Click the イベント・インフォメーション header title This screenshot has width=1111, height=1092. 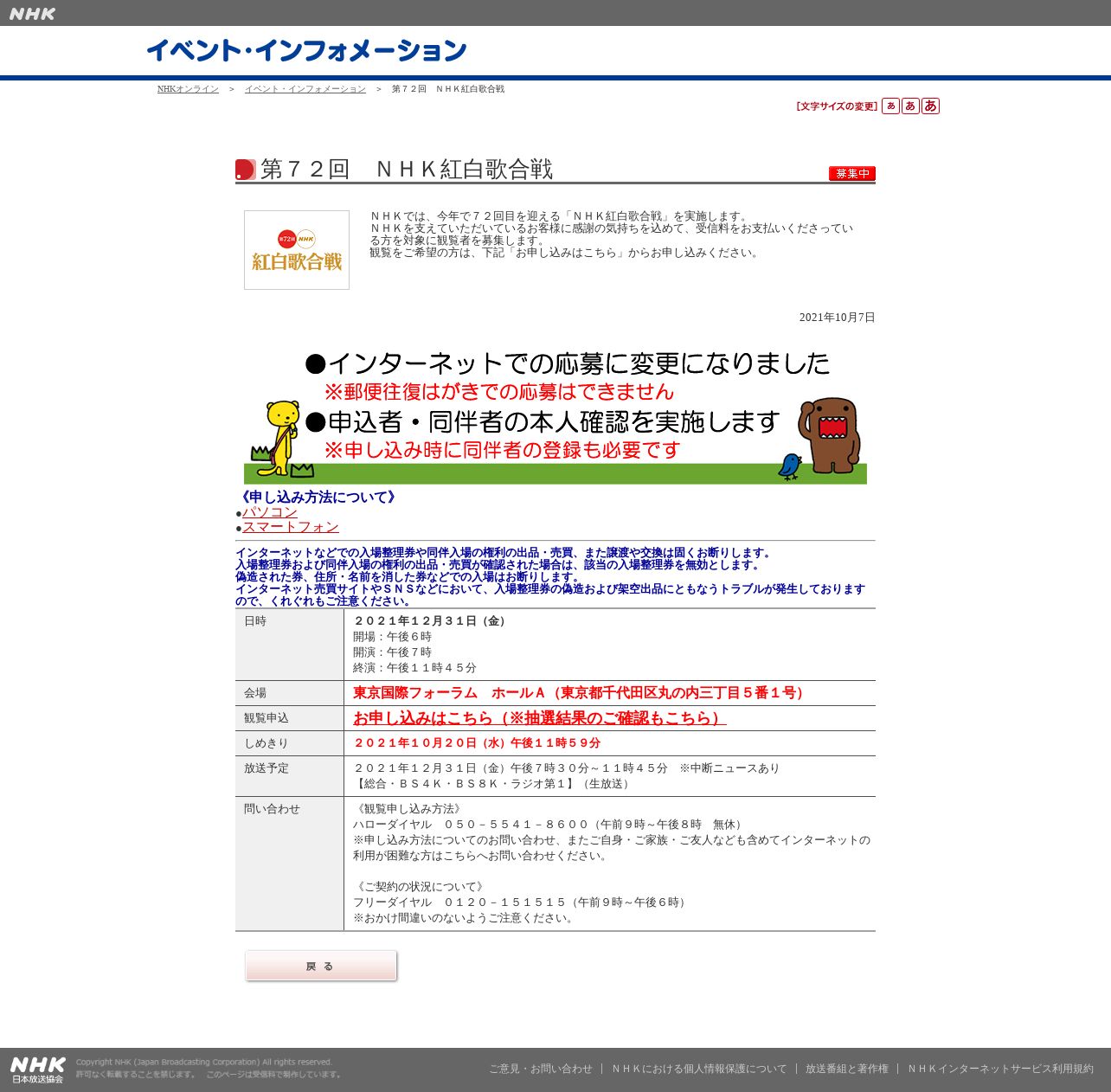[x=306, y=50]
